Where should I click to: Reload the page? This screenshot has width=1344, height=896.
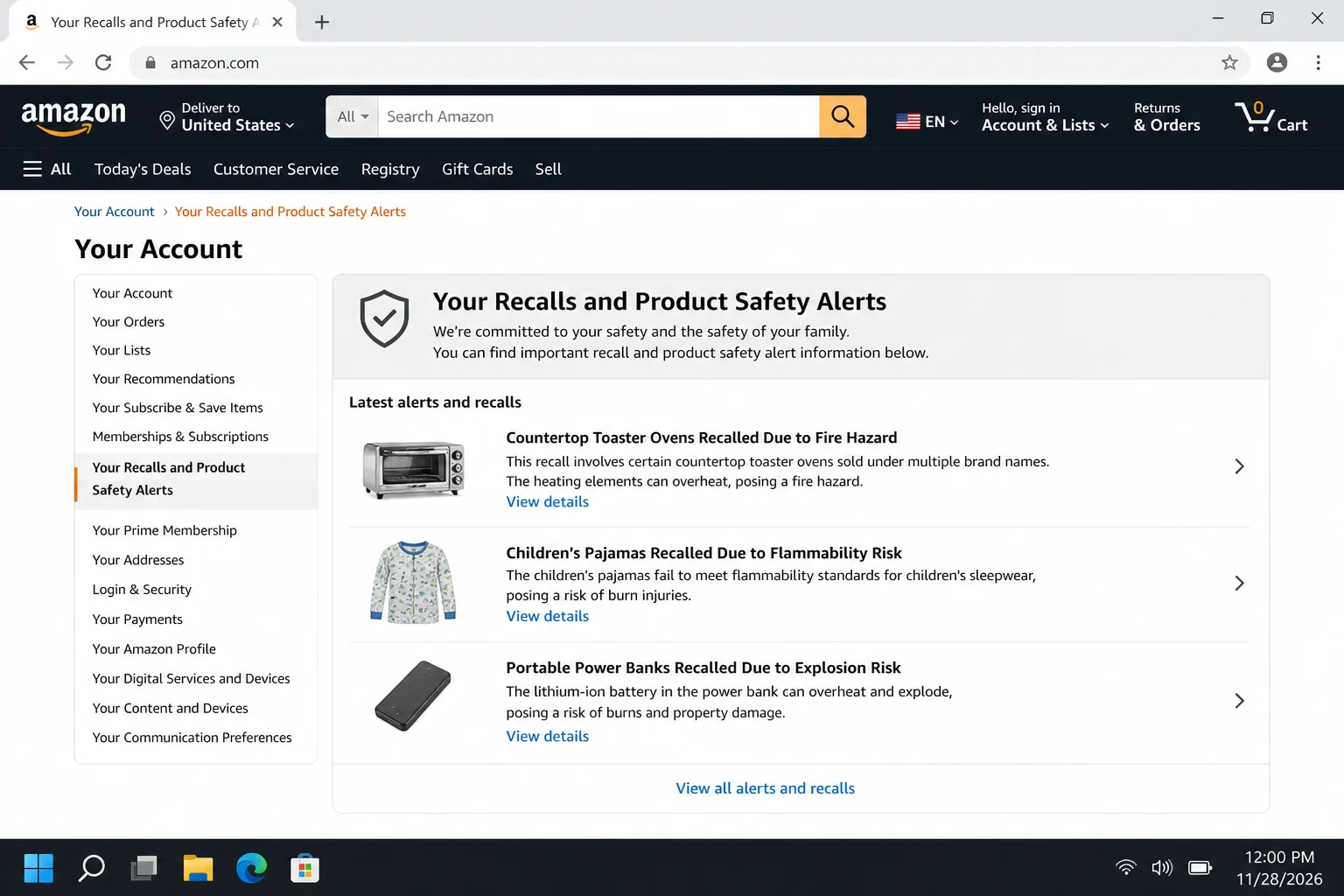click(103, 62)
